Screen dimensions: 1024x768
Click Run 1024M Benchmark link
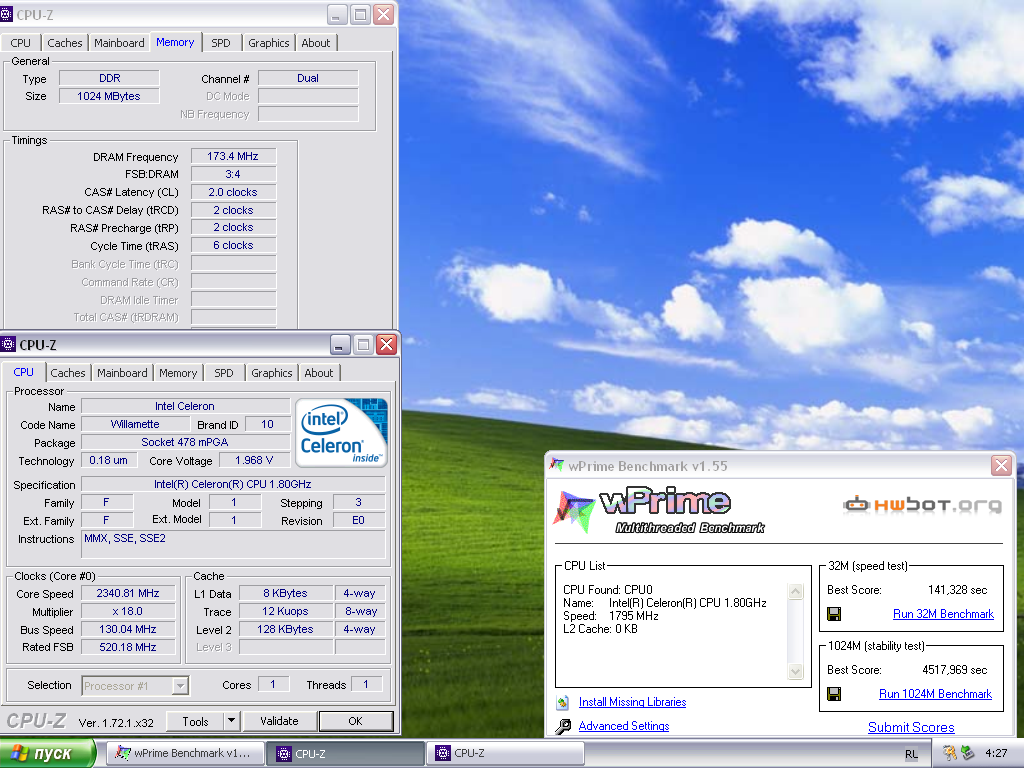(935, 694)
